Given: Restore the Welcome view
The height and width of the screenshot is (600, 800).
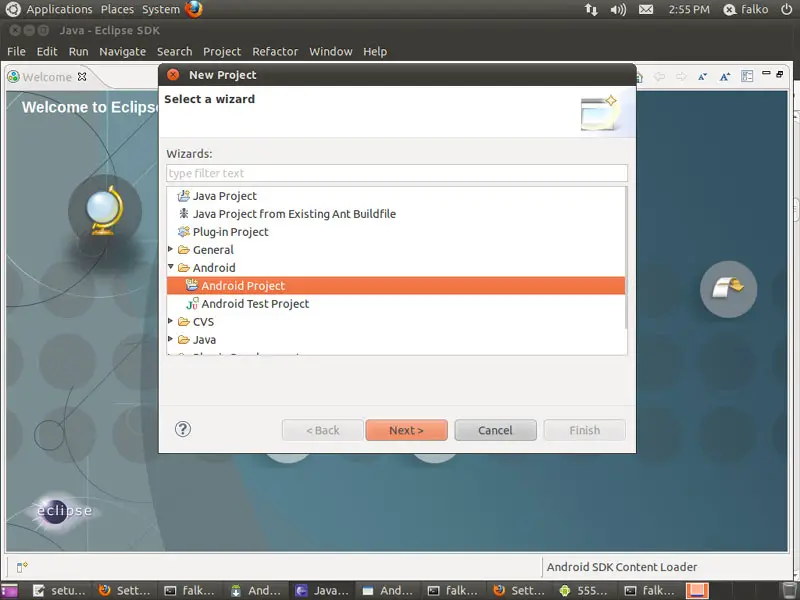Looking at the screenshot, I should point(780,74).
